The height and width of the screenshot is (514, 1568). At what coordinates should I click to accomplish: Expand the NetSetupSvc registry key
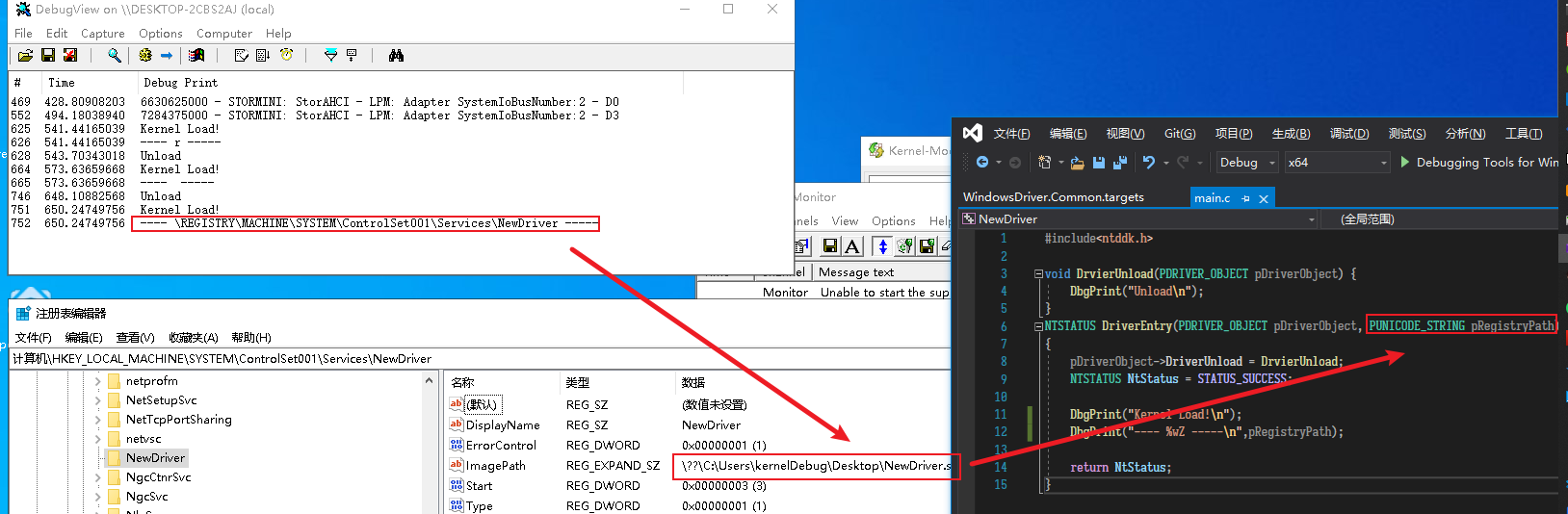point(98,400)
